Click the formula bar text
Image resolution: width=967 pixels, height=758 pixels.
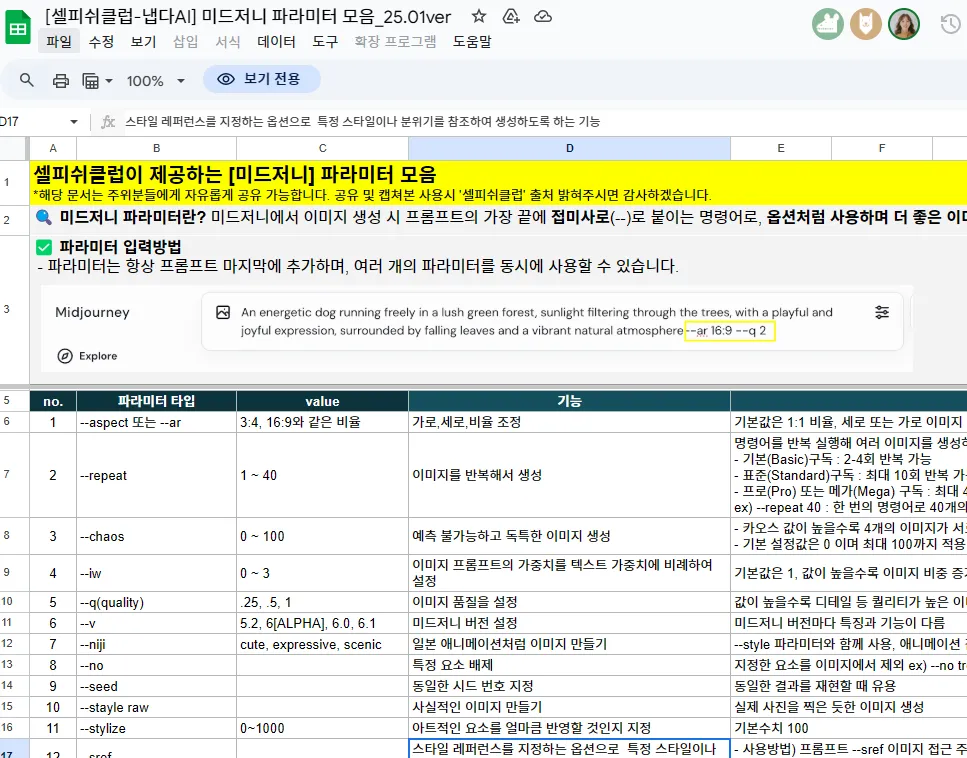(362, 121)
